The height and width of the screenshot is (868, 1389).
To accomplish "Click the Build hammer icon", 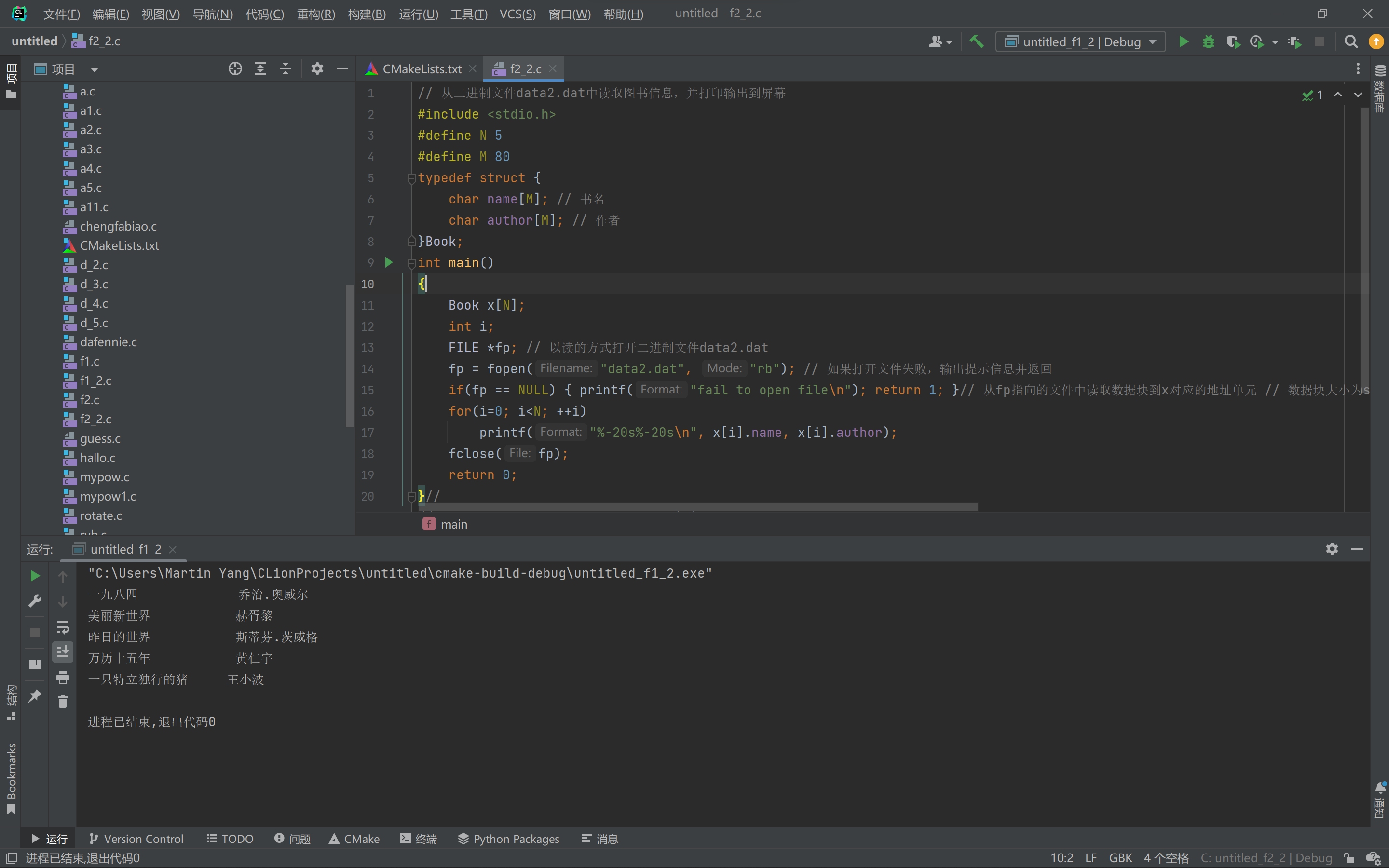I will pos(976,41).
